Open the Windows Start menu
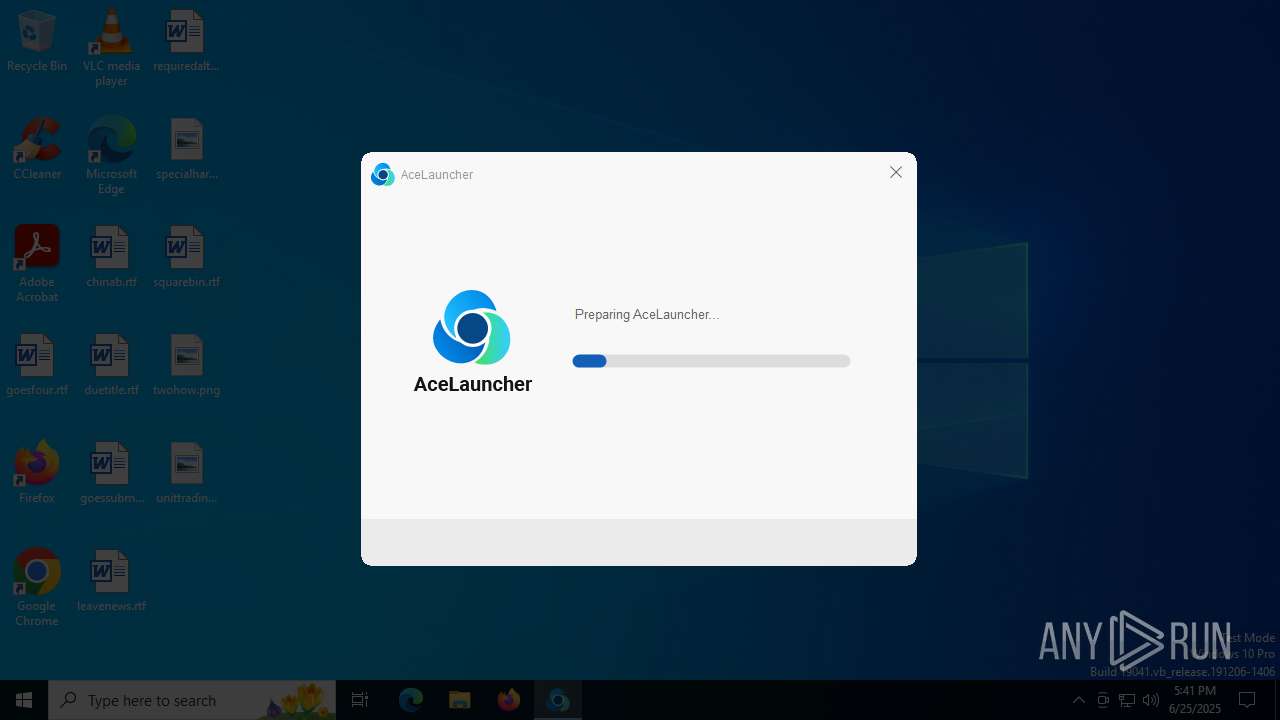This screenshot has width=1280, height=720. click(24, 700)
